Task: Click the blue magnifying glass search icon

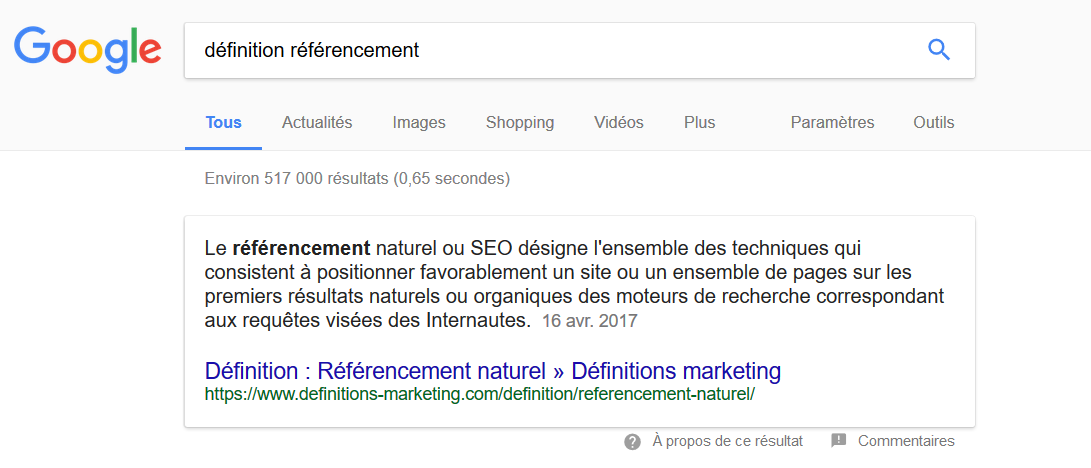Action: pyautogui.click(x=939, y=50)
